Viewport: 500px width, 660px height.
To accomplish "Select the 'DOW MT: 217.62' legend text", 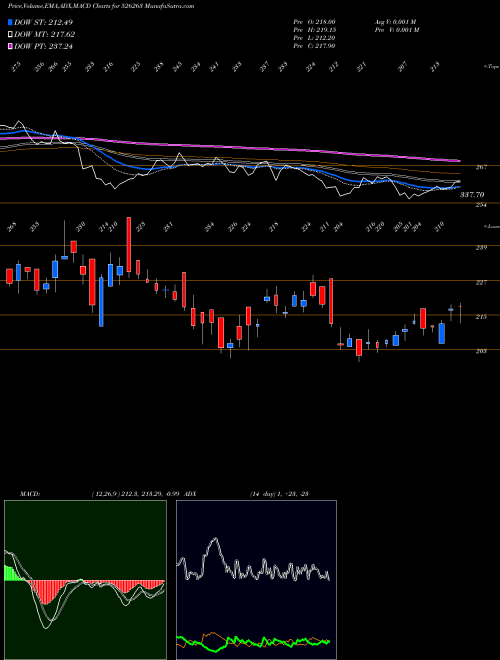I will click(45, 35).
